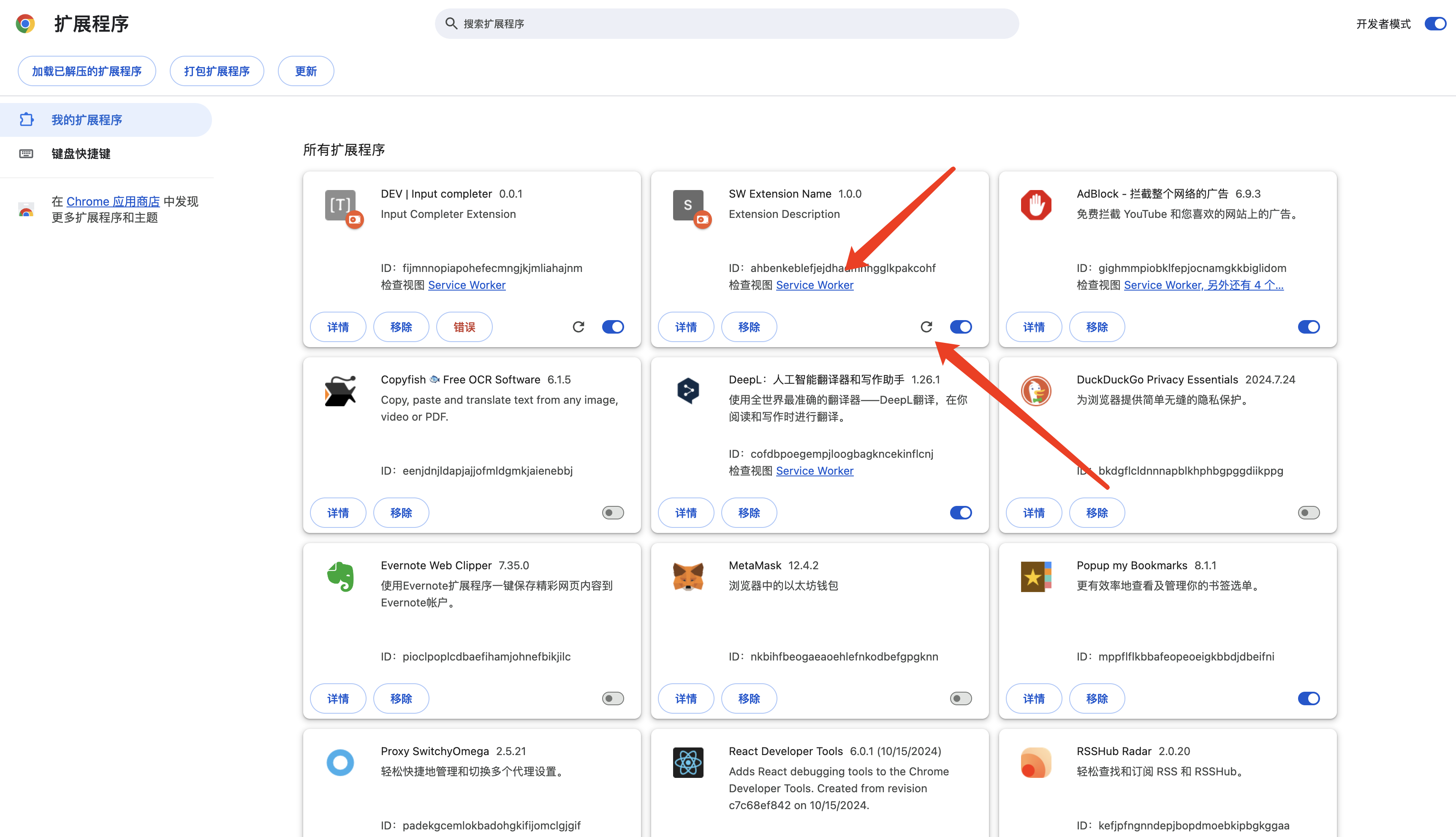Disable the SW Extension Name toggle
This screenshot has height=837, width=1456.
961,327
